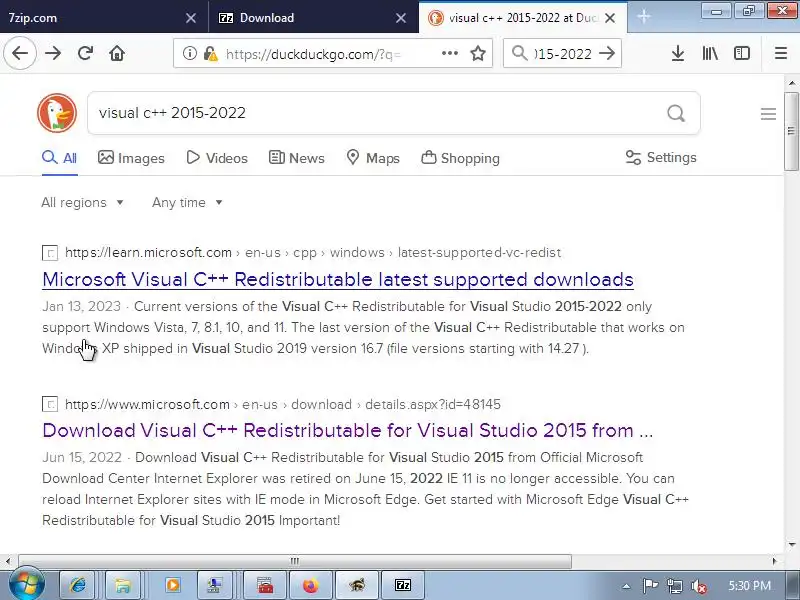800x600 pixels.
Task: Click the horizontal scrollbar thumb
Action: (x=295, y=561)
